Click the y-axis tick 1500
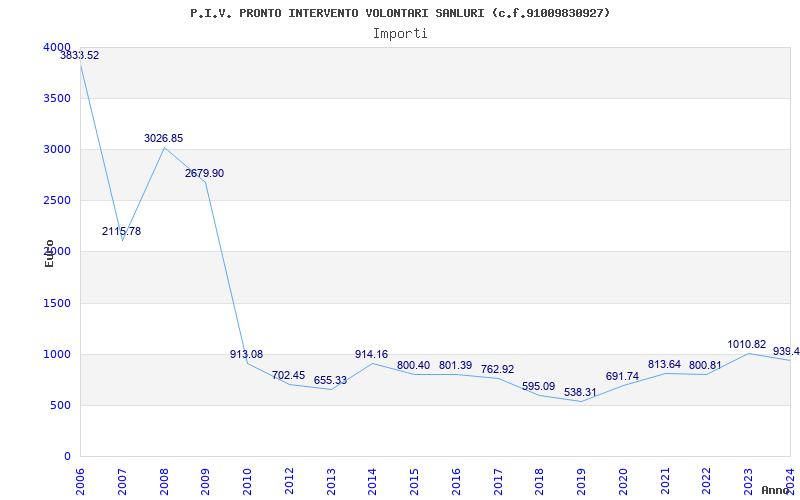 pos(55,304)
